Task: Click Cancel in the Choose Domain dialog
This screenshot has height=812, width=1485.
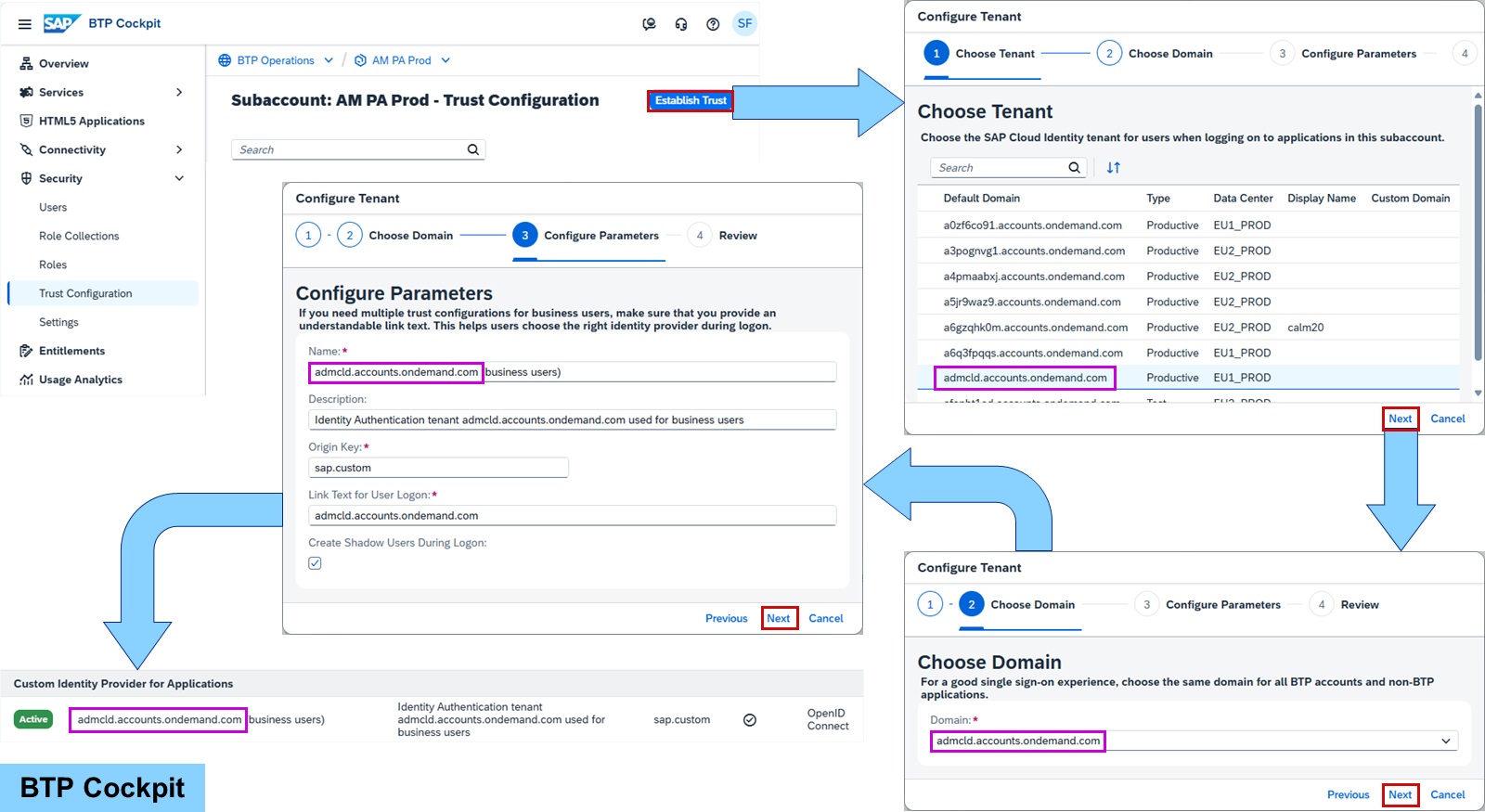Action: 1447,794
